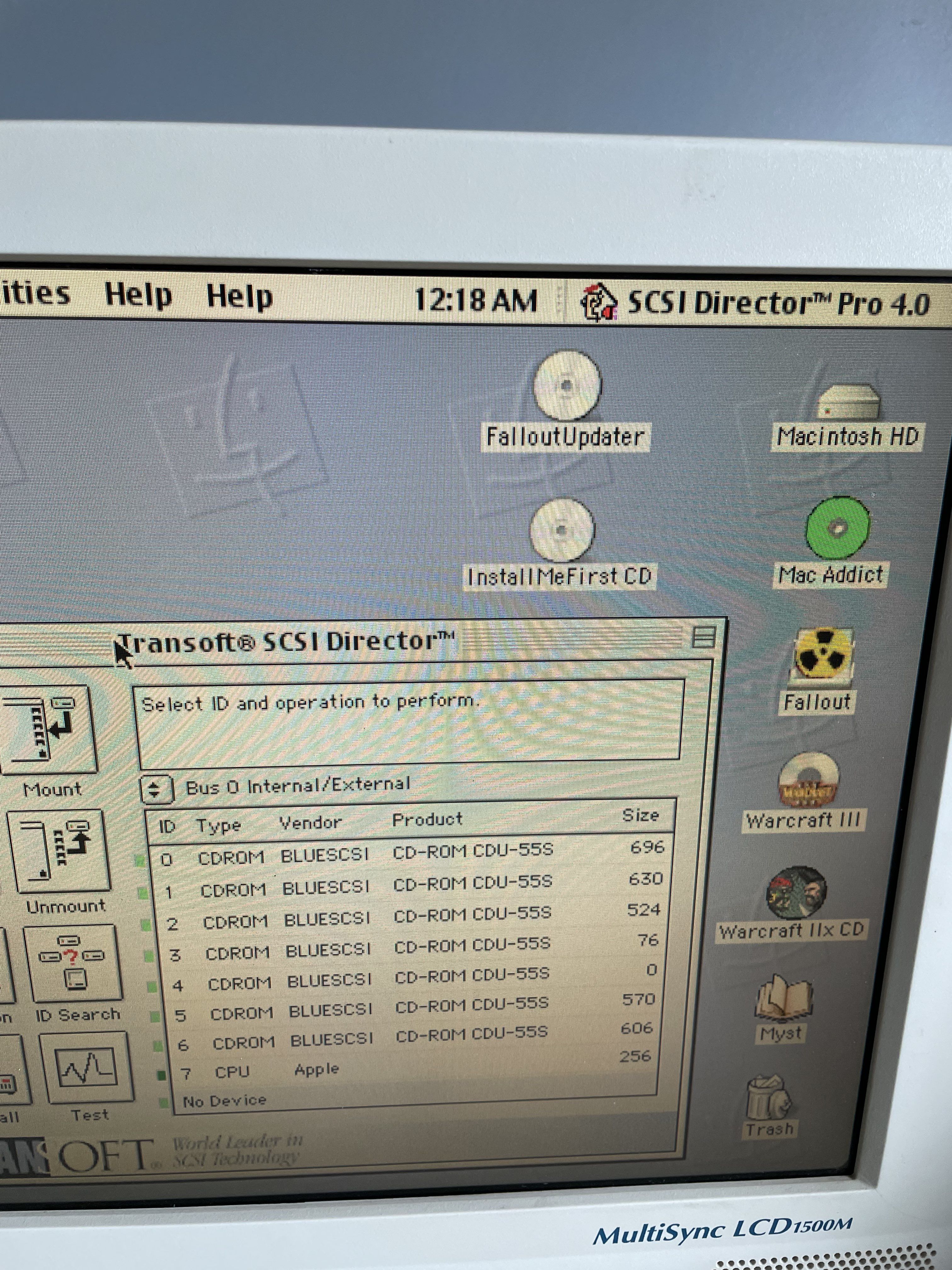The image size is (952, 1270).
Task: Select the InstallMeFirst CD desktop icon
Action: [562, 530]
